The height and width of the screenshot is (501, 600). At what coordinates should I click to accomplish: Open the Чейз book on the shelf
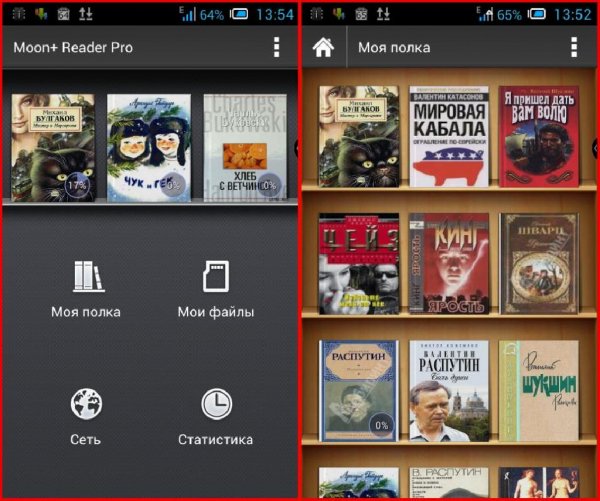tap(359, 264)
